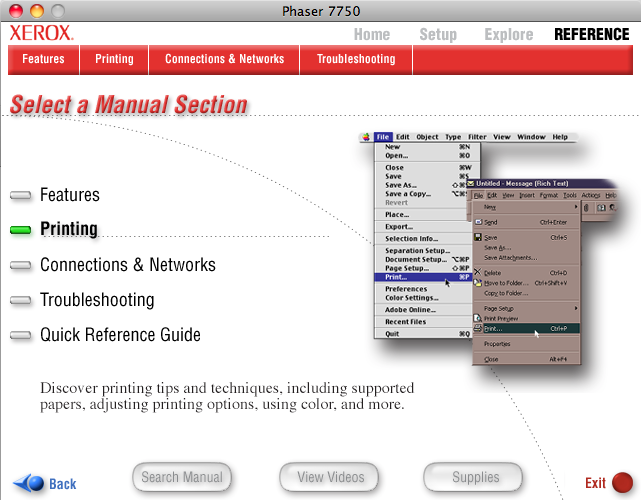Viewport: 641px width, 500px height.
Task: Select the Features manual section
Action: tap(70, 195)
